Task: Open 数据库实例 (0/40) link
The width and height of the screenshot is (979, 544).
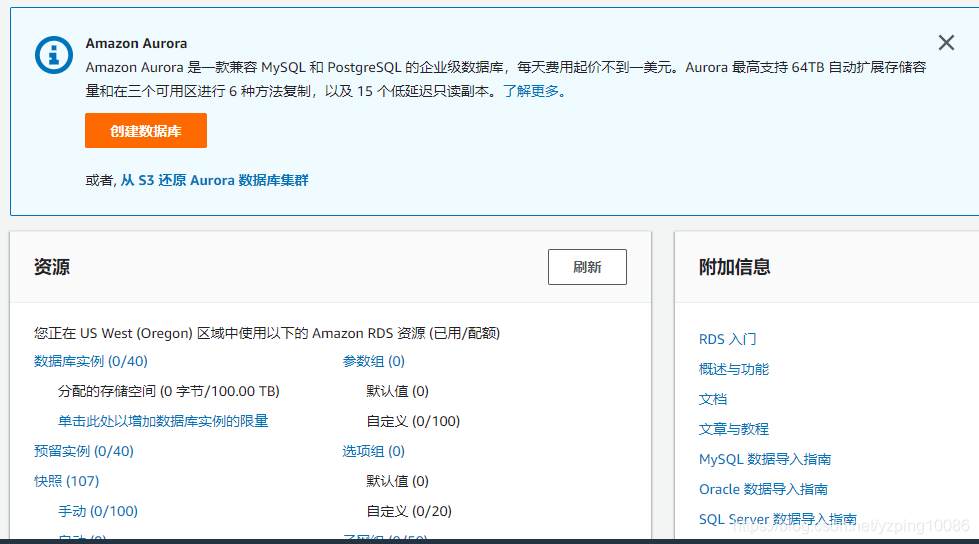Action: tap(91, 362)
